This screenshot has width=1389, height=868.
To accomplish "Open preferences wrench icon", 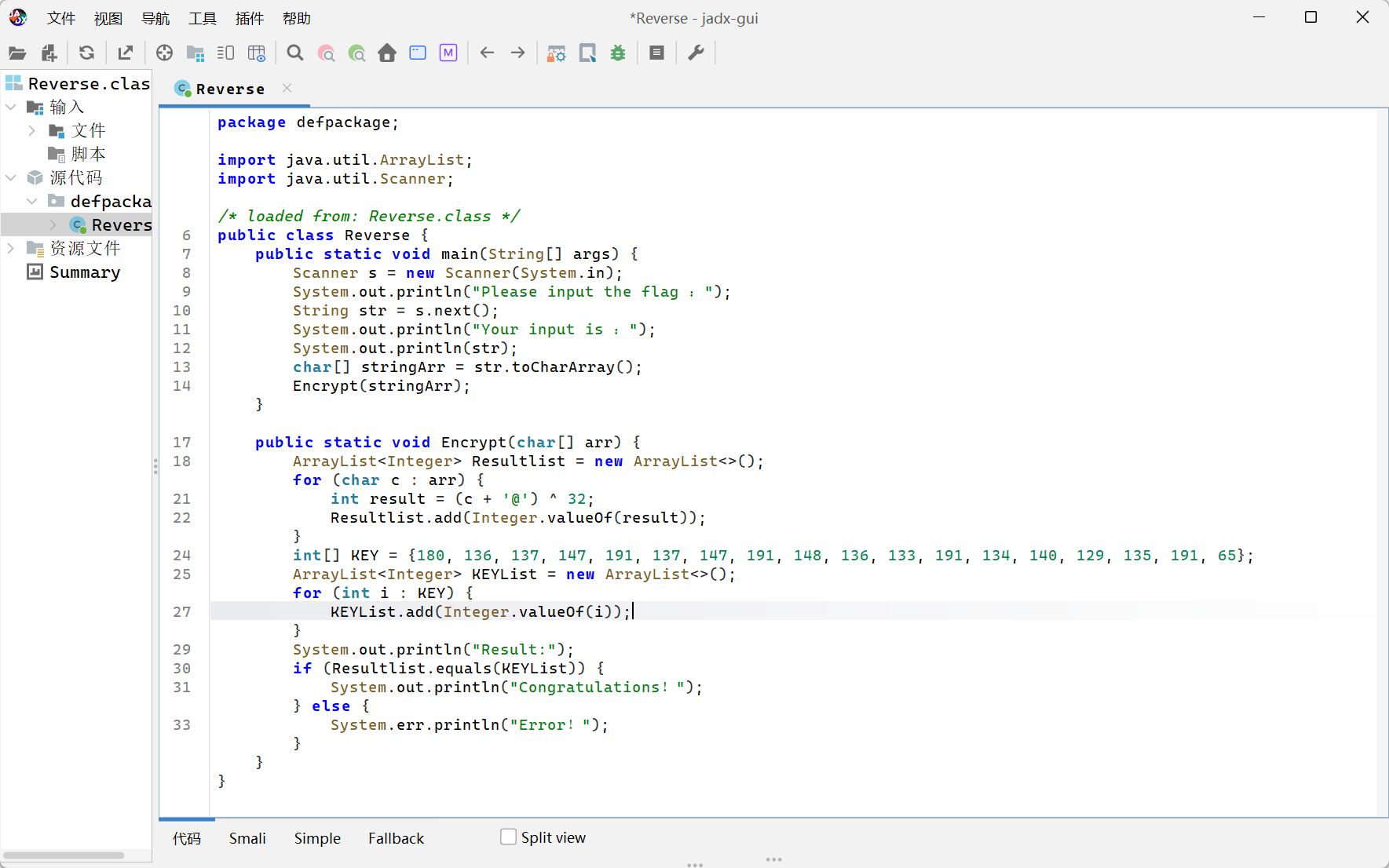I will pos(696,53).
